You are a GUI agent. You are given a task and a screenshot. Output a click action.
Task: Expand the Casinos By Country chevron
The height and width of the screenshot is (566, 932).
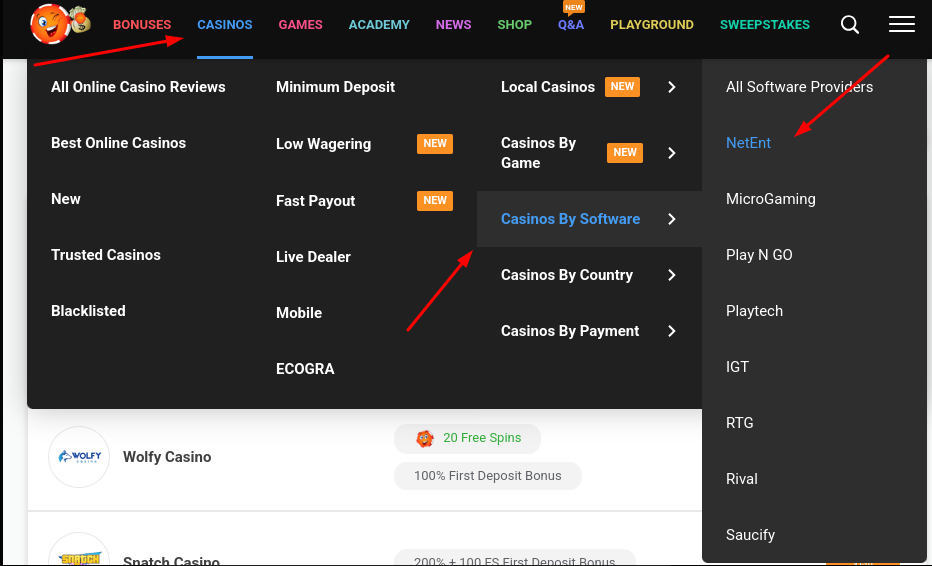[x=672, y=275]
